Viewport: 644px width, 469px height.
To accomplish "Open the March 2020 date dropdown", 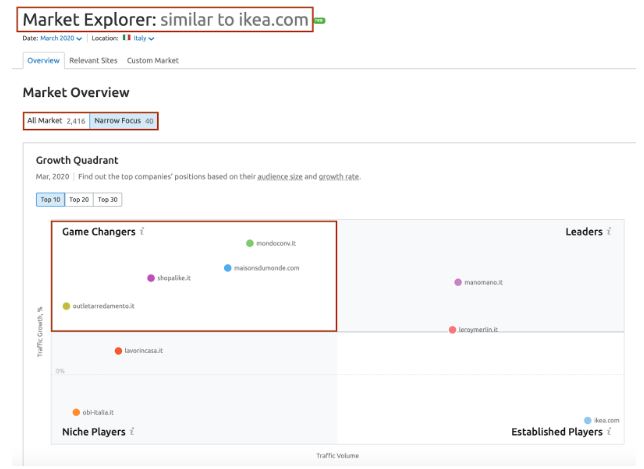I will 61,38.
